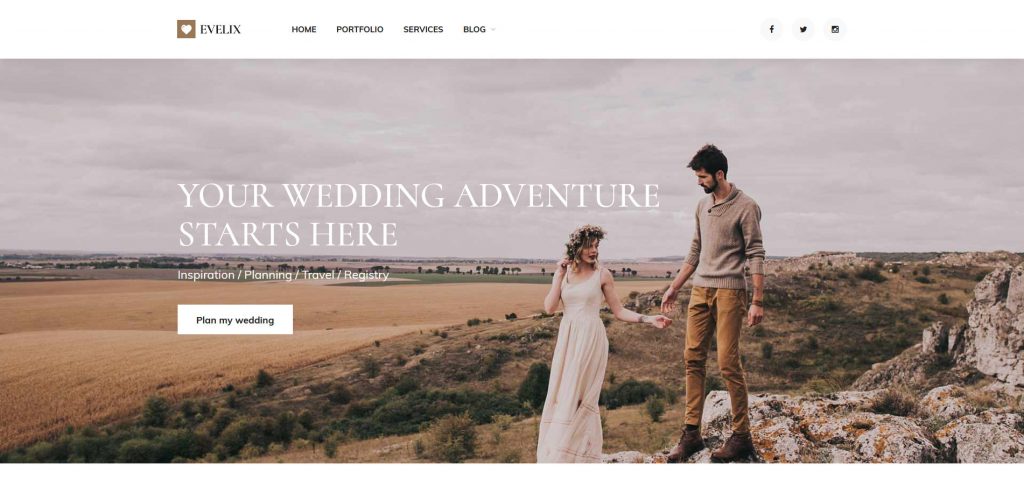Open the Instagram camera icon

coord(835,29)
